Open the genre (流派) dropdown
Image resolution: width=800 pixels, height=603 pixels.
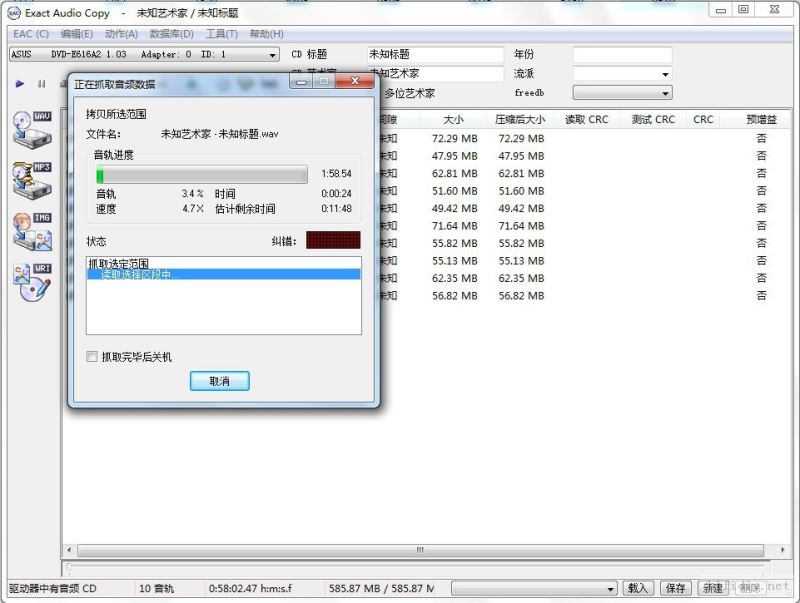[x=665, y=74]
